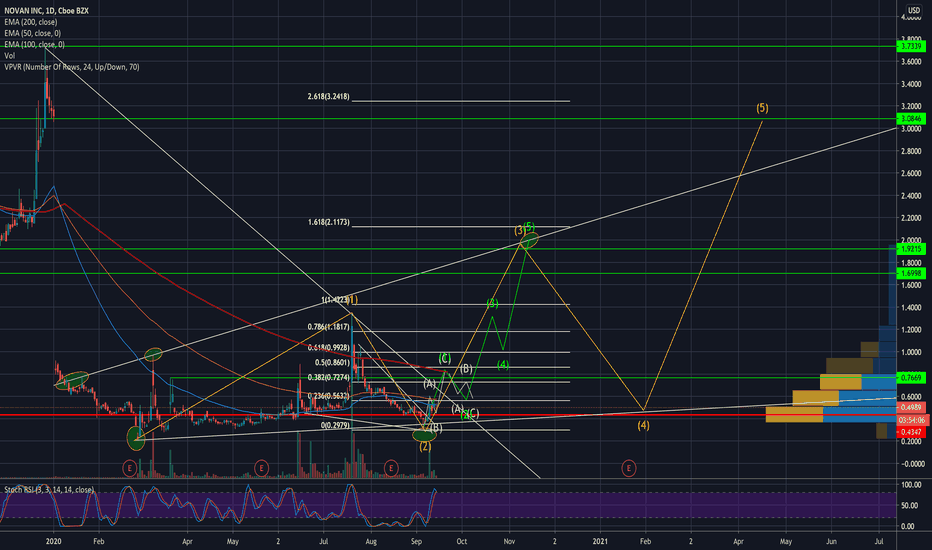Select the 0.382(0.7274) Fibonacci level label
The image size is (932, 550).
click(329, 378)
